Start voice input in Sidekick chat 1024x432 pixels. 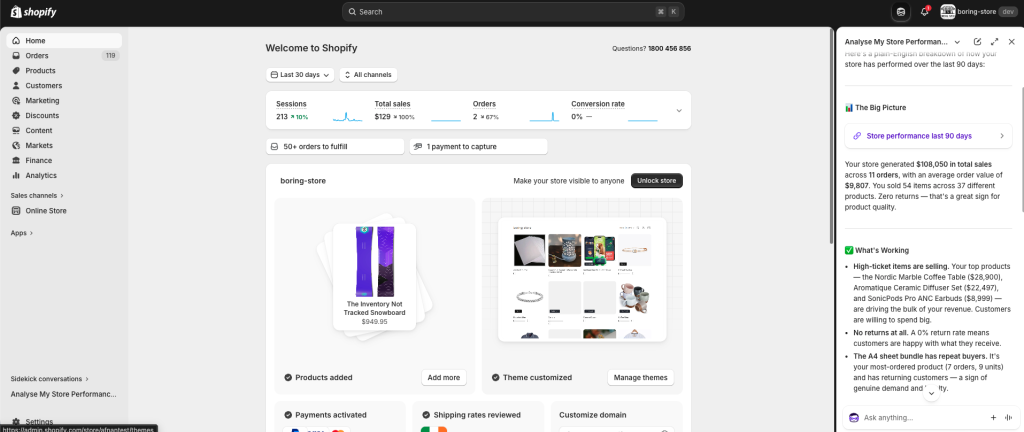1008,417
